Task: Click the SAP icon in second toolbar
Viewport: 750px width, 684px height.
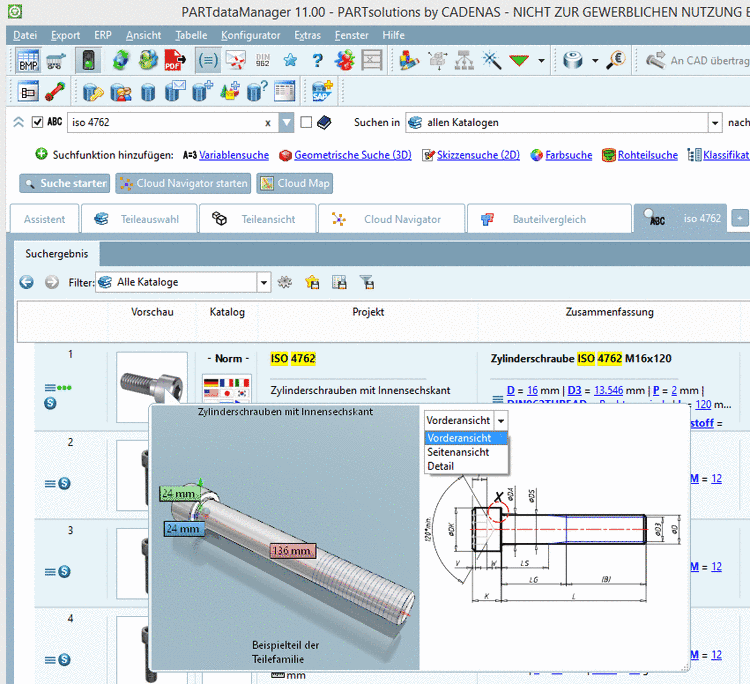Action: [x=322, y=92]
